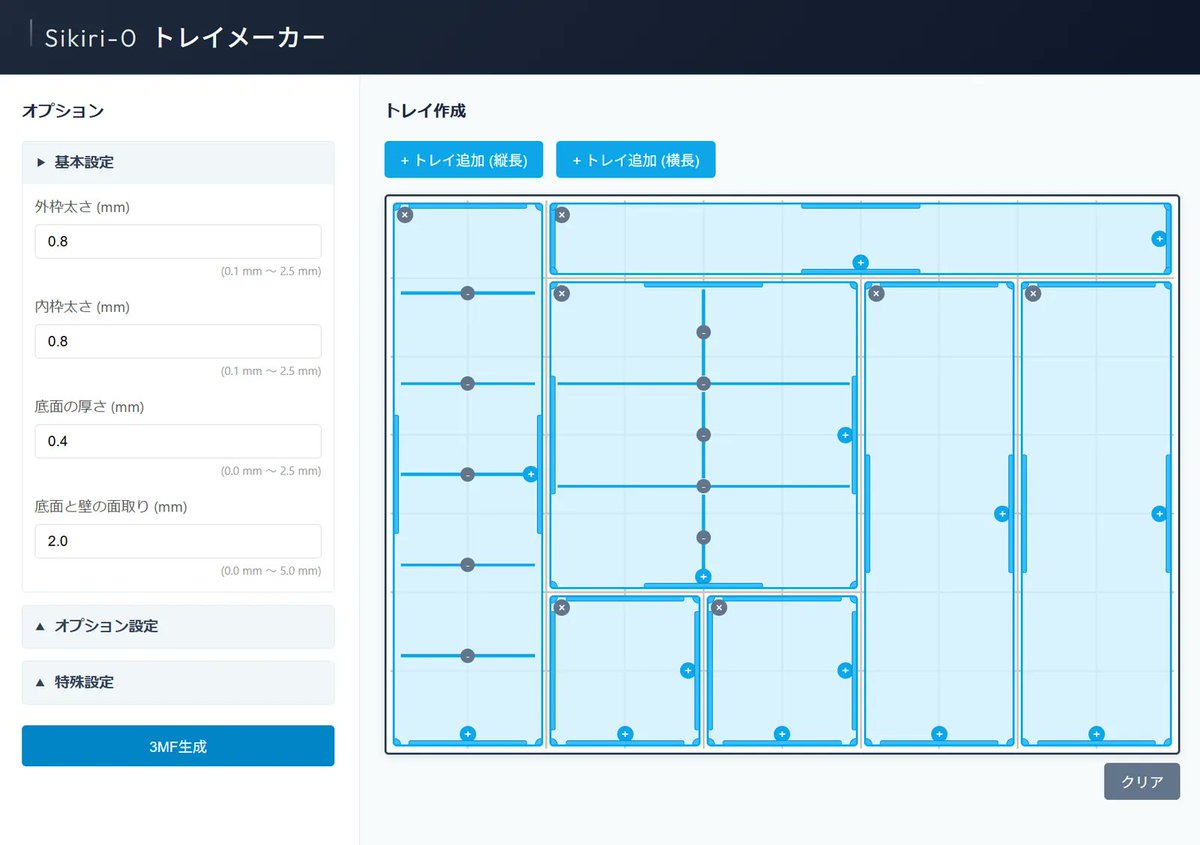Click the 底面と壁の面取り (mm) label
The image size is (1200, 845).
pos(111,508)
